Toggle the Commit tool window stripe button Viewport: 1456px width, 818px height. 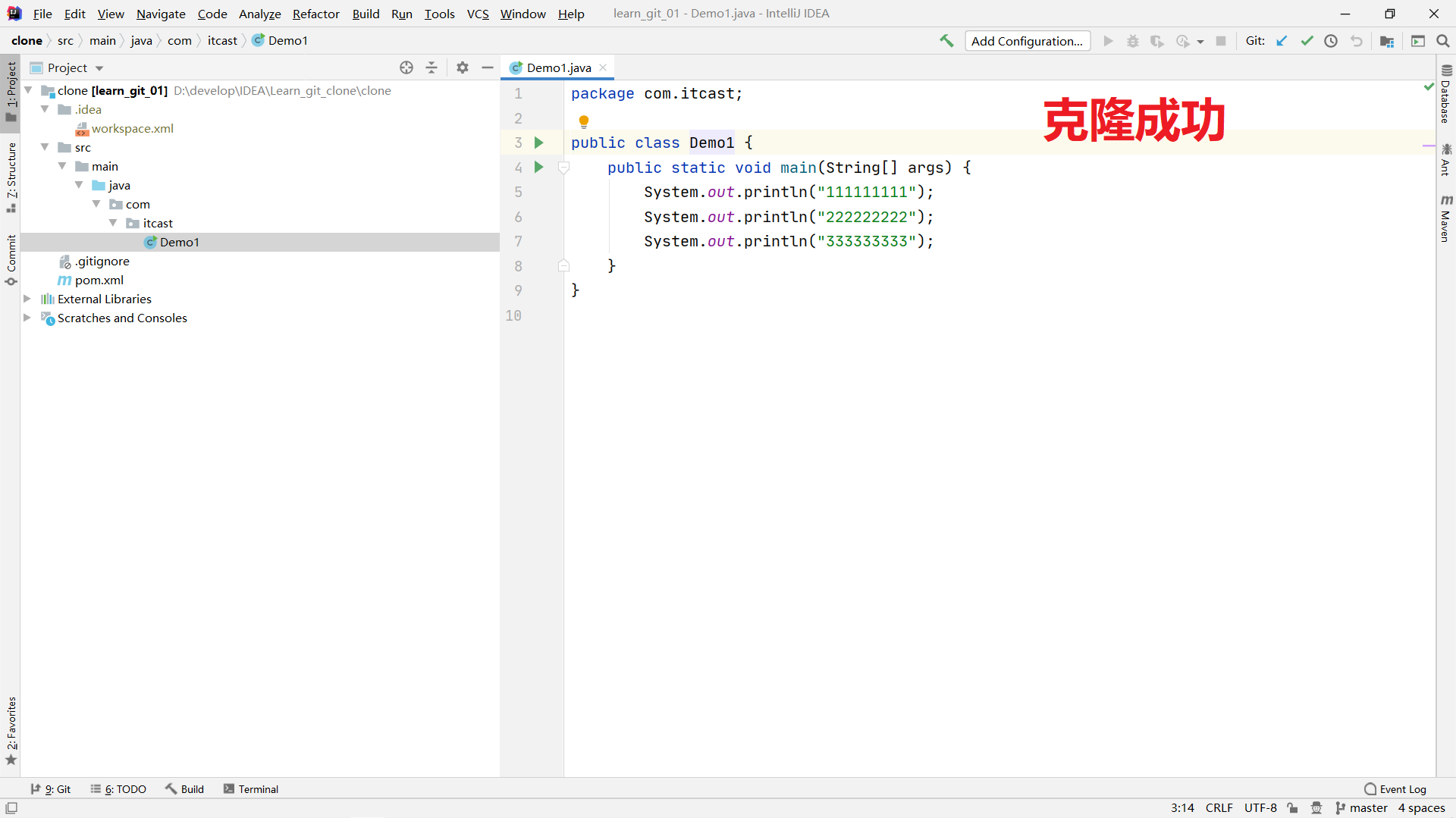11,260
